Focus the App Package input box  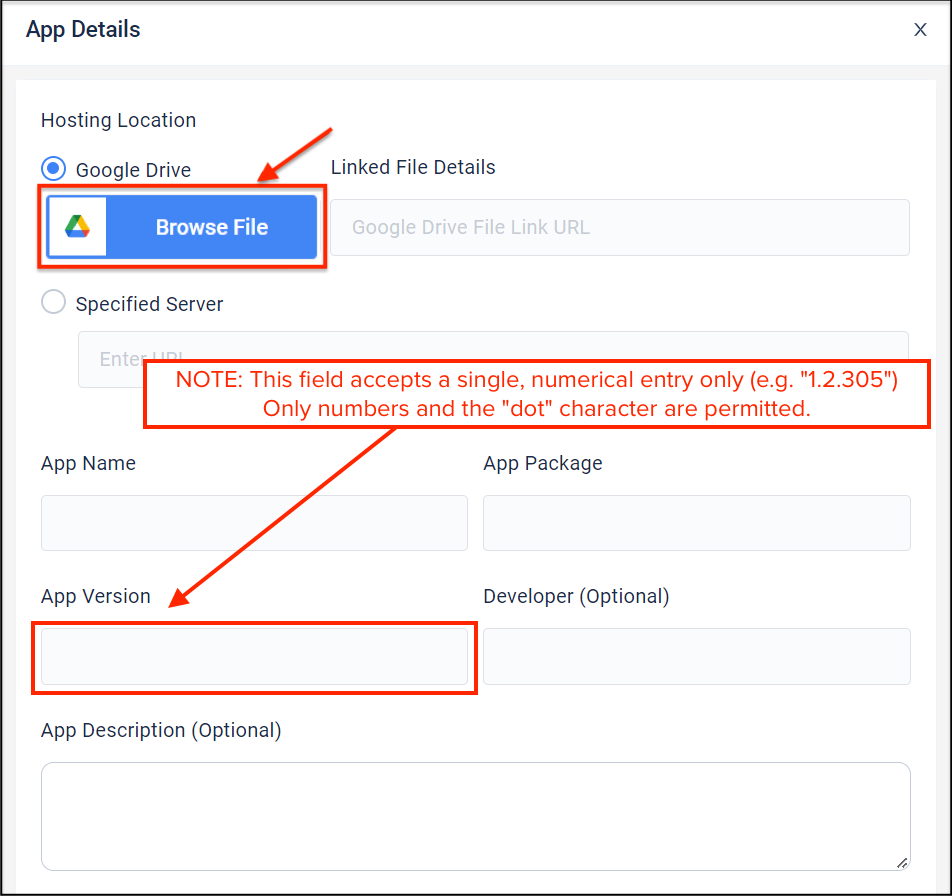click(696, 522)
